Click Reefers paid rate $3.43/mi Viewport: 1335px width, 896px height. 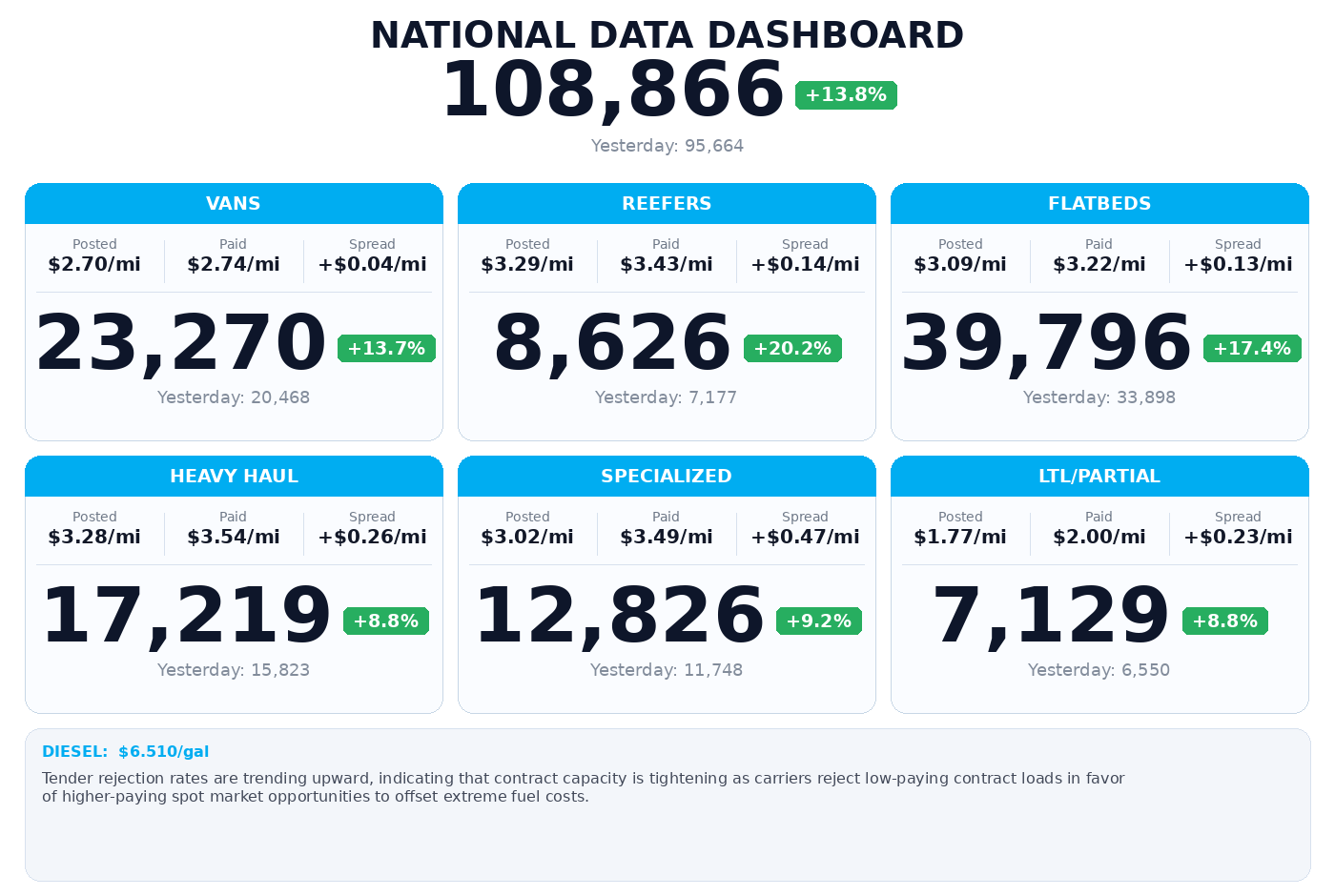(667, 265)
